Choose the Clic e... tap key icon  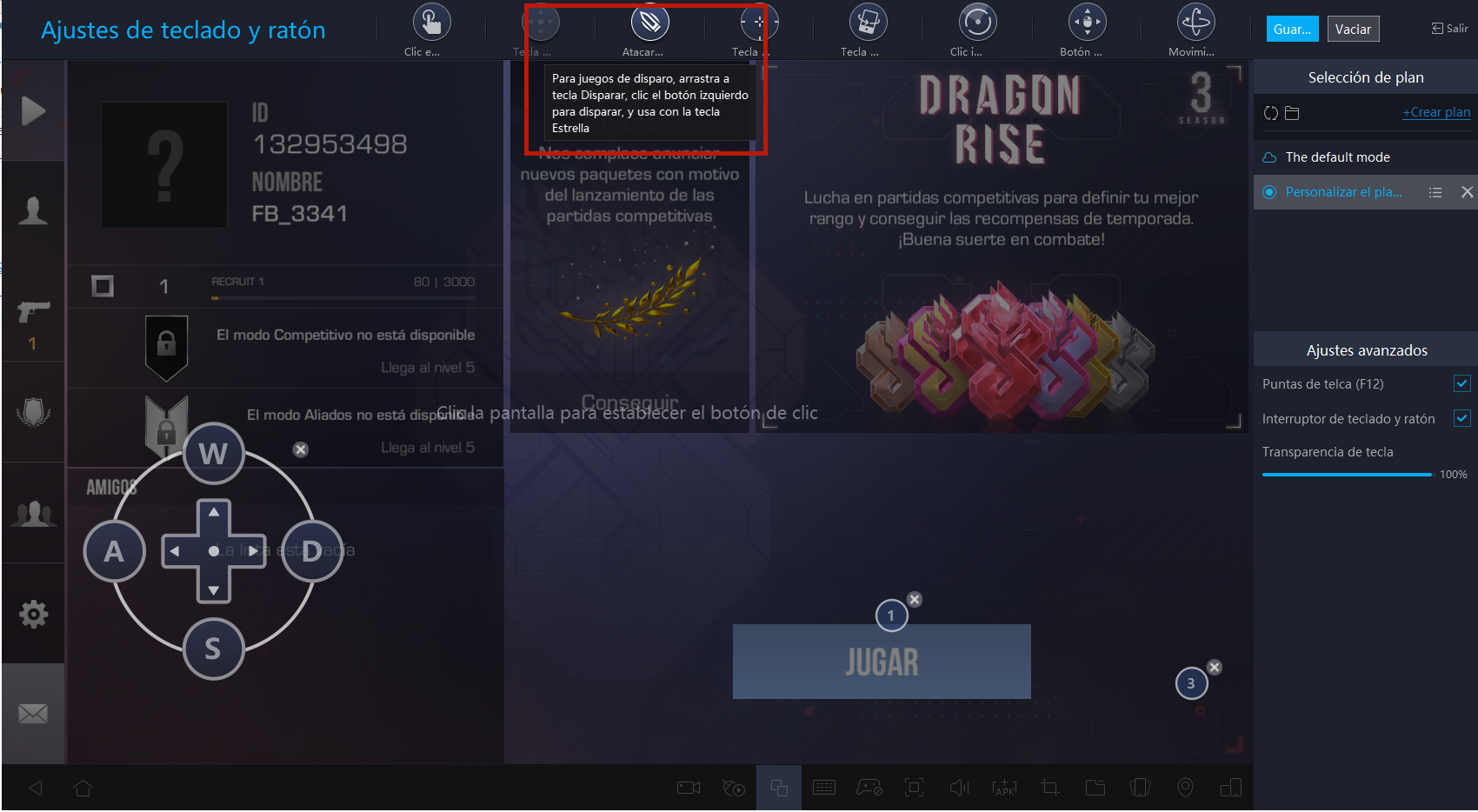pos(431,22)
